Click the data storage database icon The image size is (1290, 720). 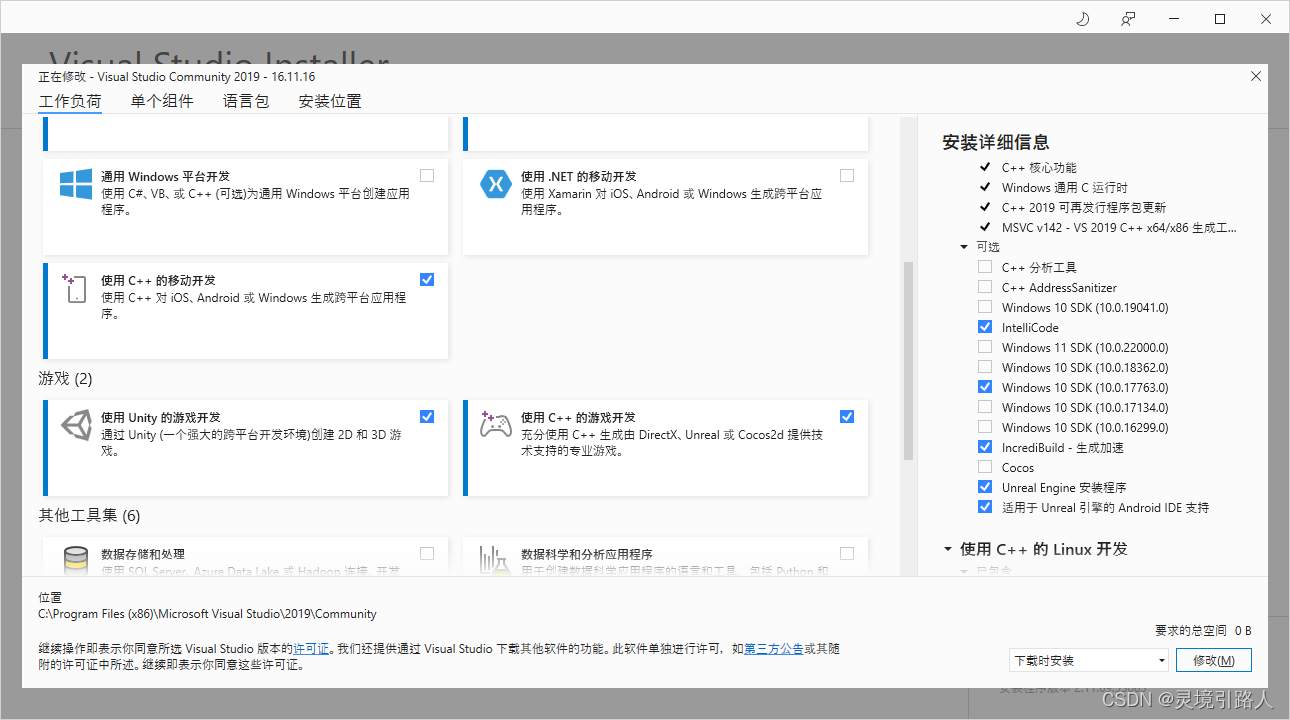pos(76,560)
